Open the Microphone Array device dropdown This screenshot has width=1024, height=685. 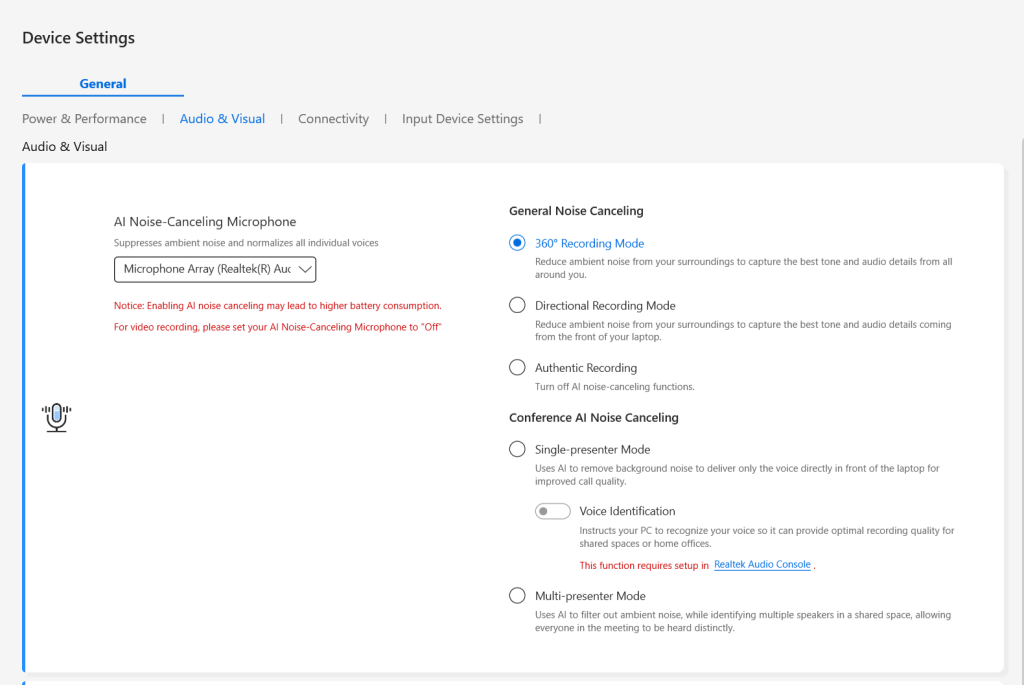[214, 269]
